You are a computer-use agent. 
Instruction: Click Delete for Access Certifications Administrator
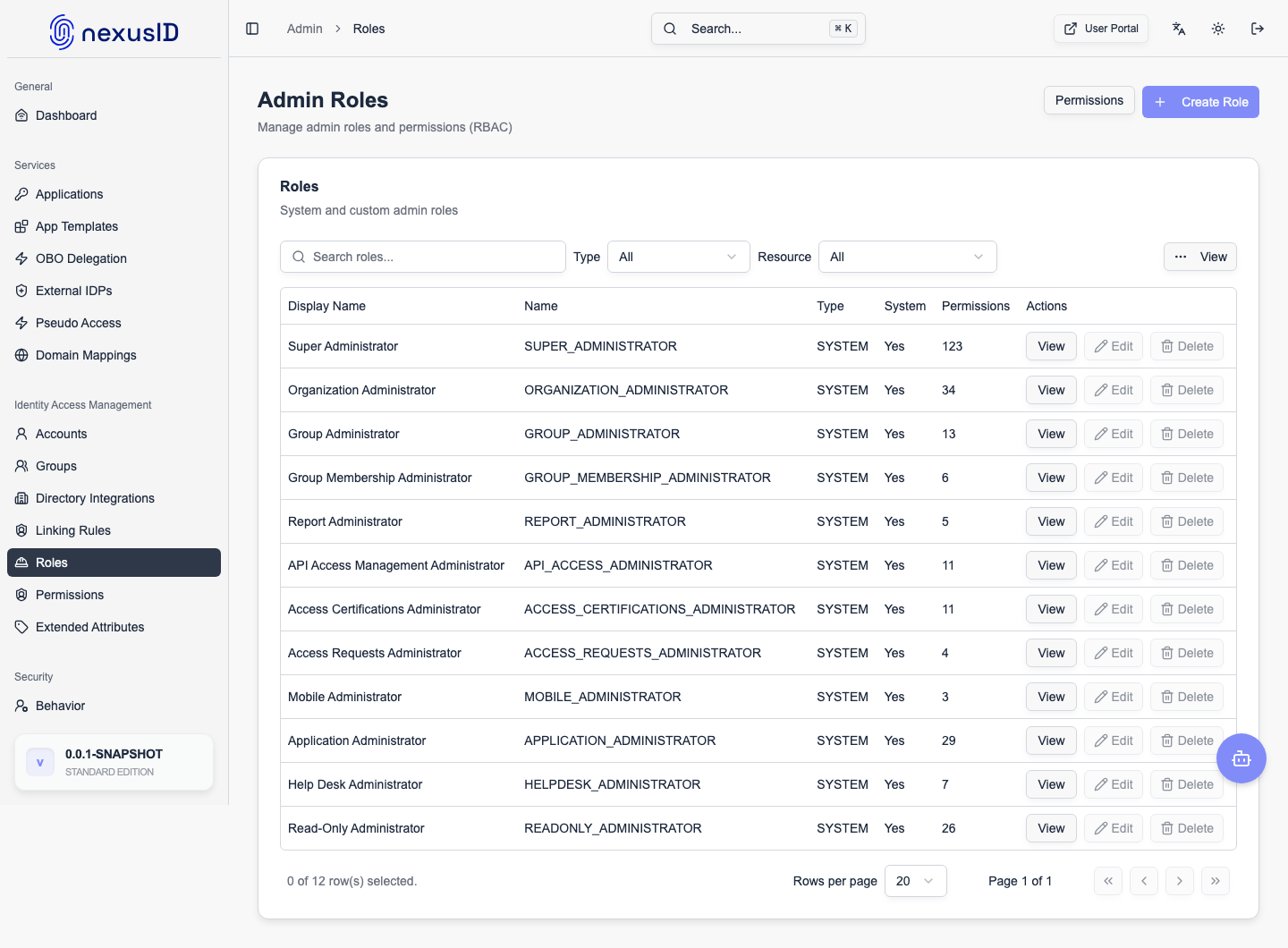pyautogui.click(x=1187, y=609)
